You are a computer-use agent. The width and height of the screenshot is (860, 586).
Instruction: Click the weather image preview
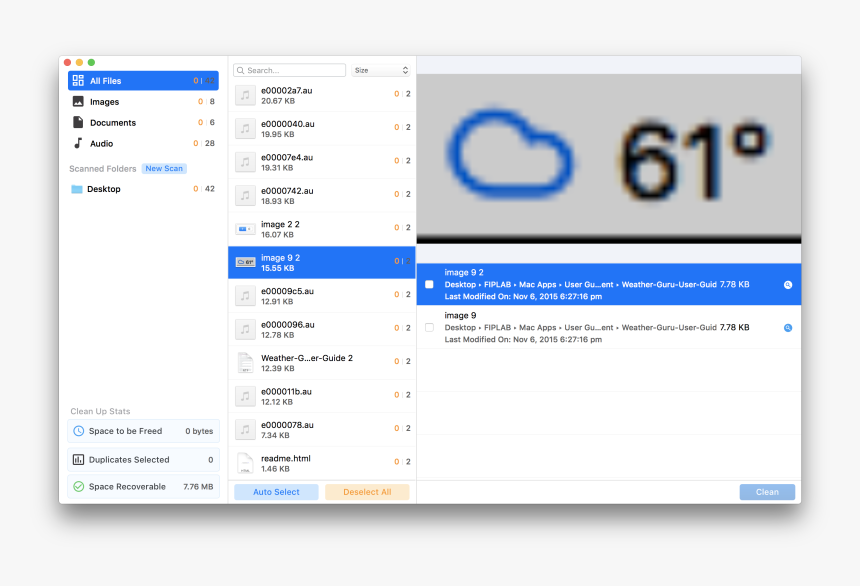[608, 157]
